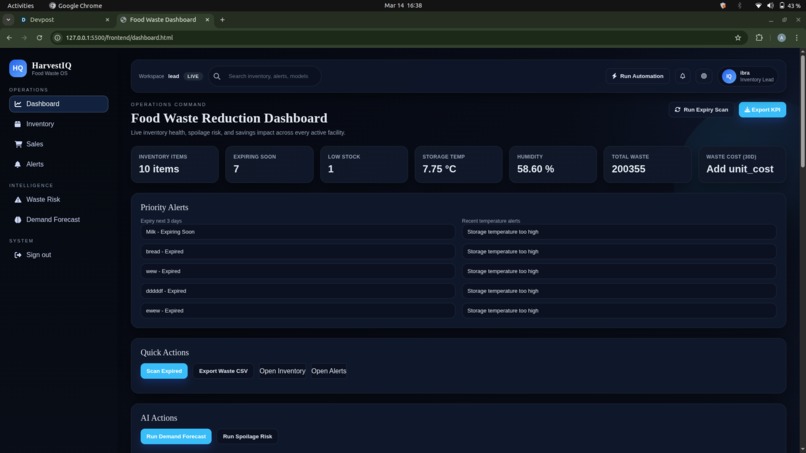Viewport: 806px width, 453px height.
Task: Open Alerts in the sidebar
Action: (59, 164)
